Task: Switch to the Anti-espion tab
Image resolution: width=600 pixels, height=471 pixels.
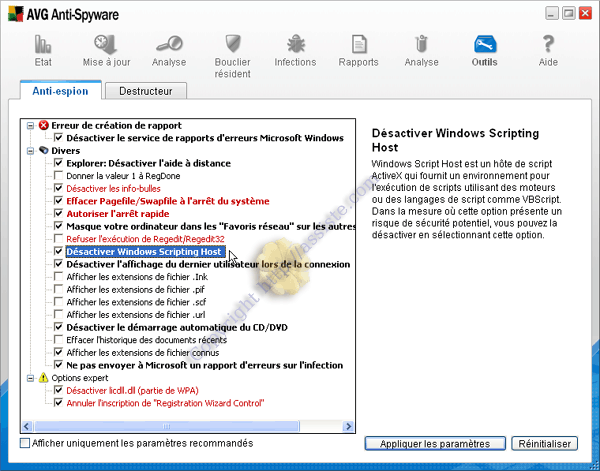Action: 60,91
